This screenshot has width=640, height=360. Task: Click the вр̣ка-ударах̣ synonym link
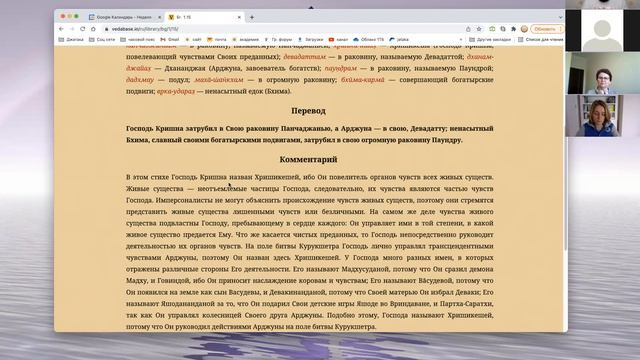coord(176,91)
